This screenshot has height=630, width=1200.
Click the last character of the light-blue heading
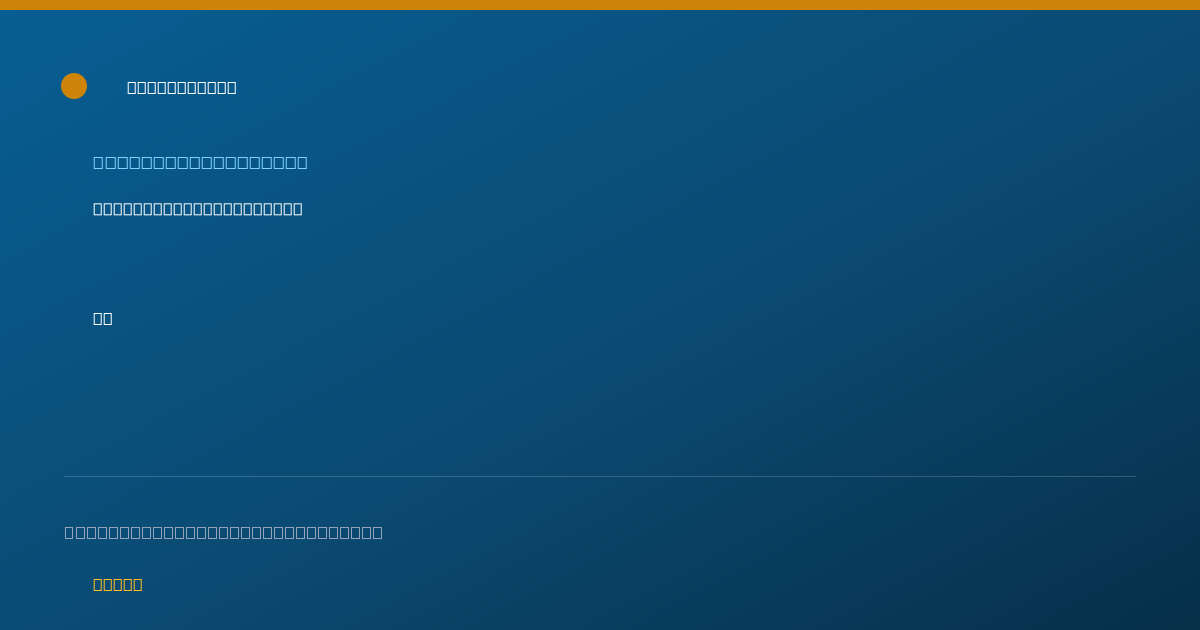pos(302,162)
